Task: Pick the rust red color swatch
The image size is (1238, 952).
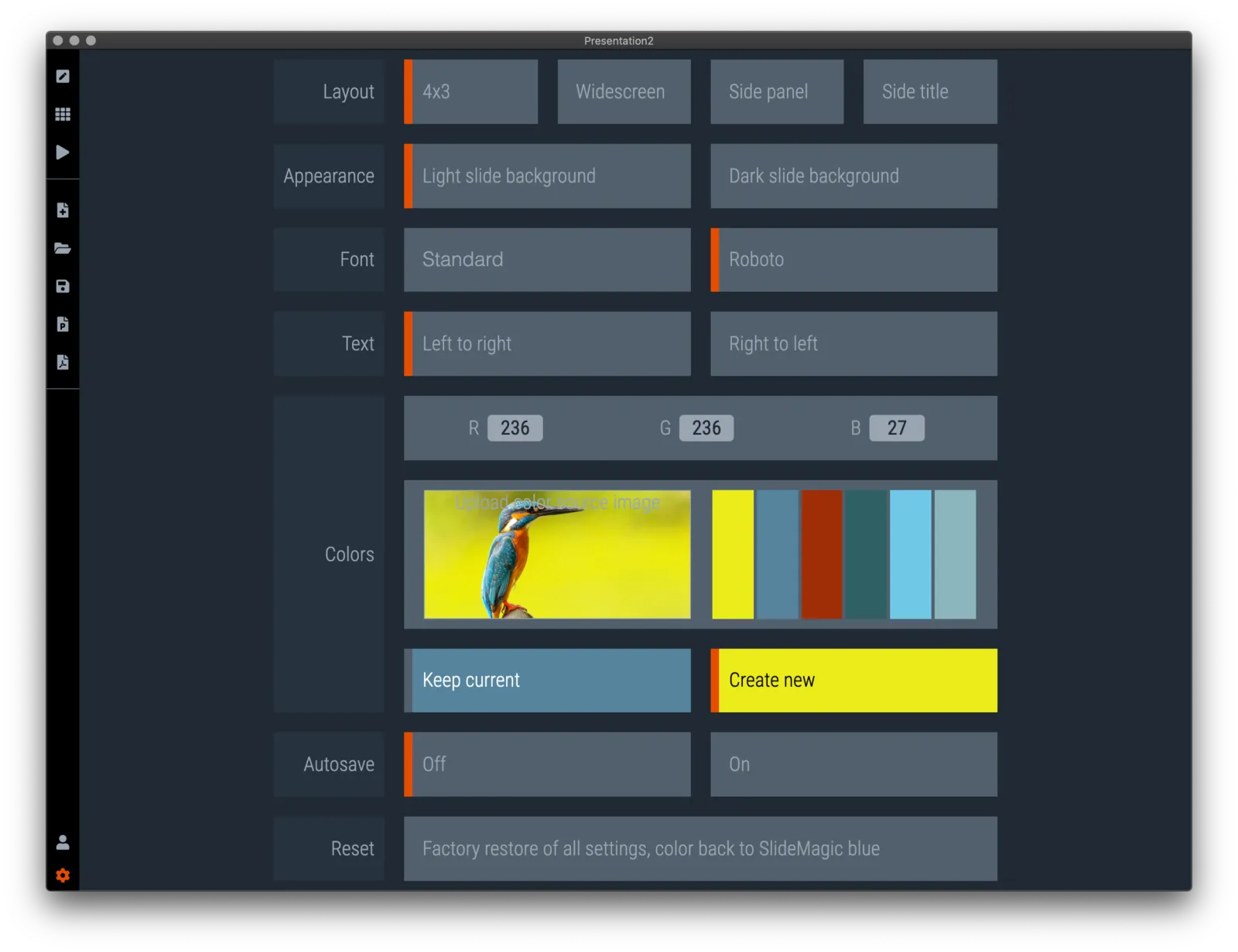Action: click(x=822, y=554)
